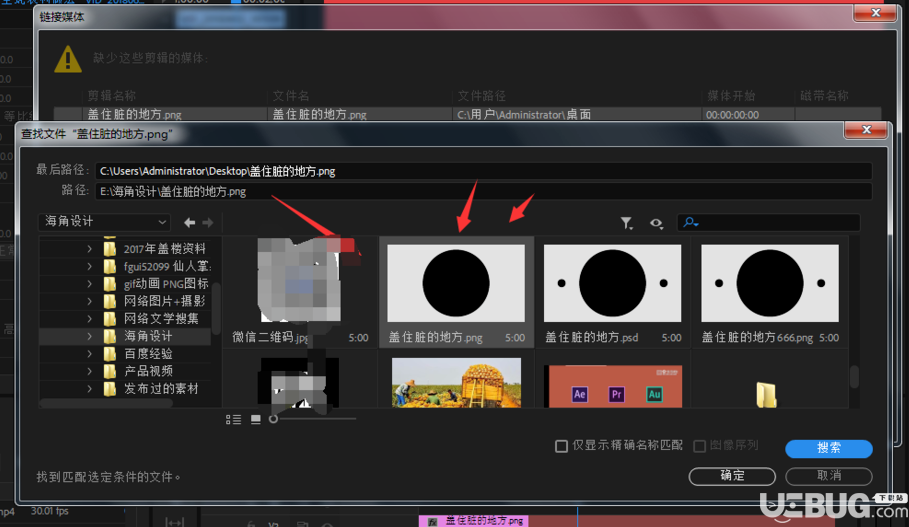Viewport: 909px width, 527px height.
Task: Expand the 2017年盖楼资料 folder
Action: click(x=89, y=249)
